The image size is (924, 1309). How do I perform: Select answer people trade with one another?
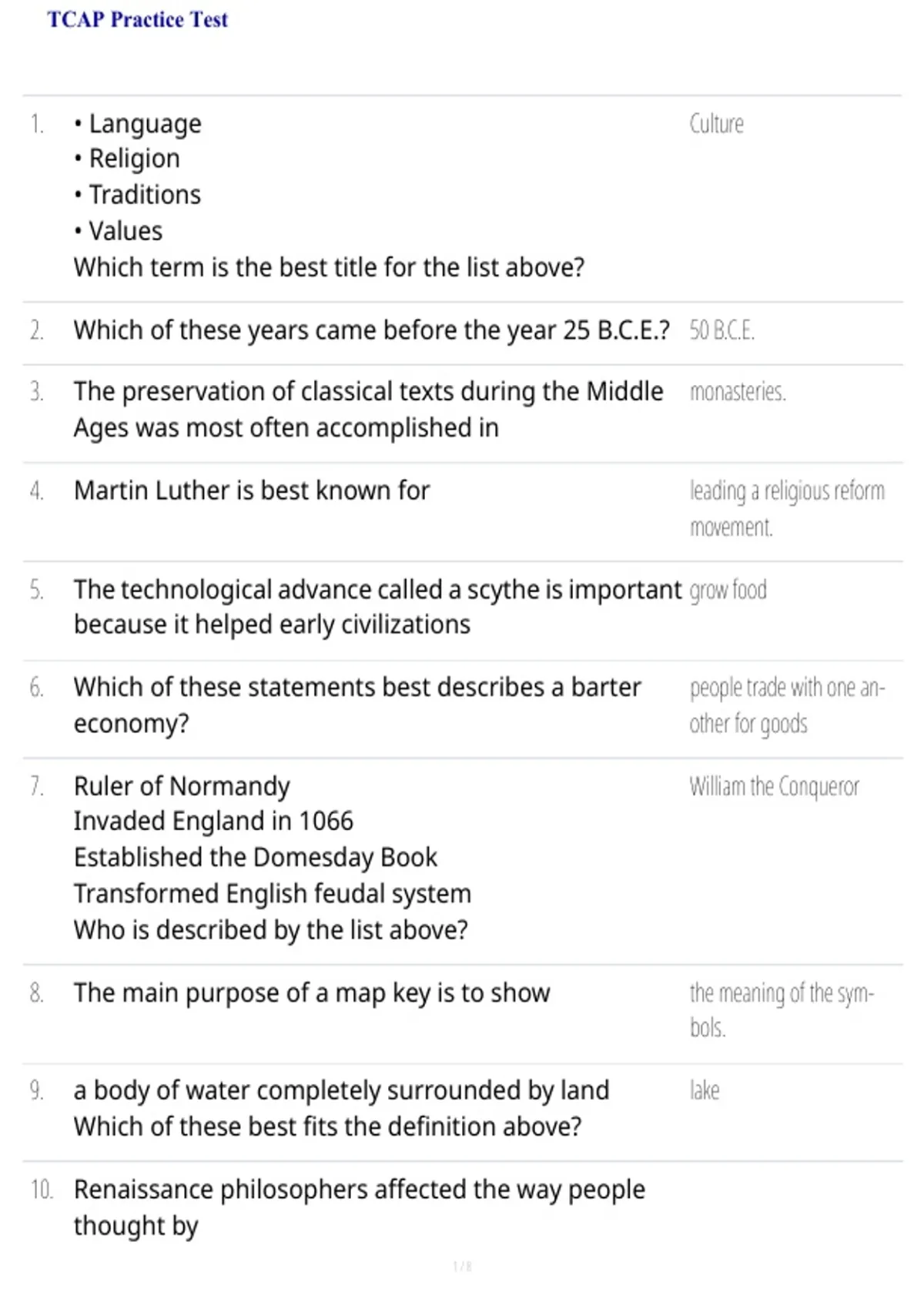(787, 705)
